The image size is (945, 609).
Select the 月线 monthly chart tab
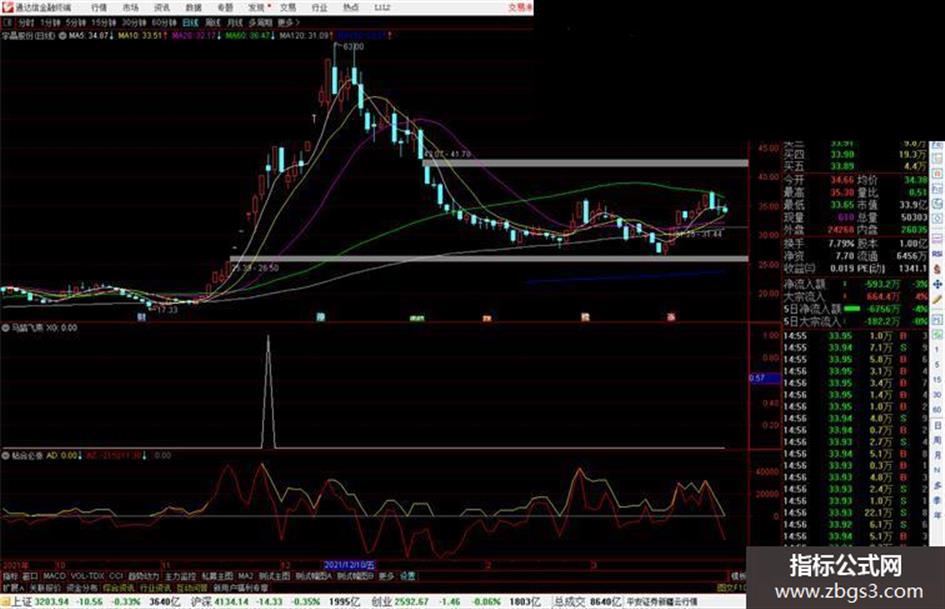click(x=234, y=22)
